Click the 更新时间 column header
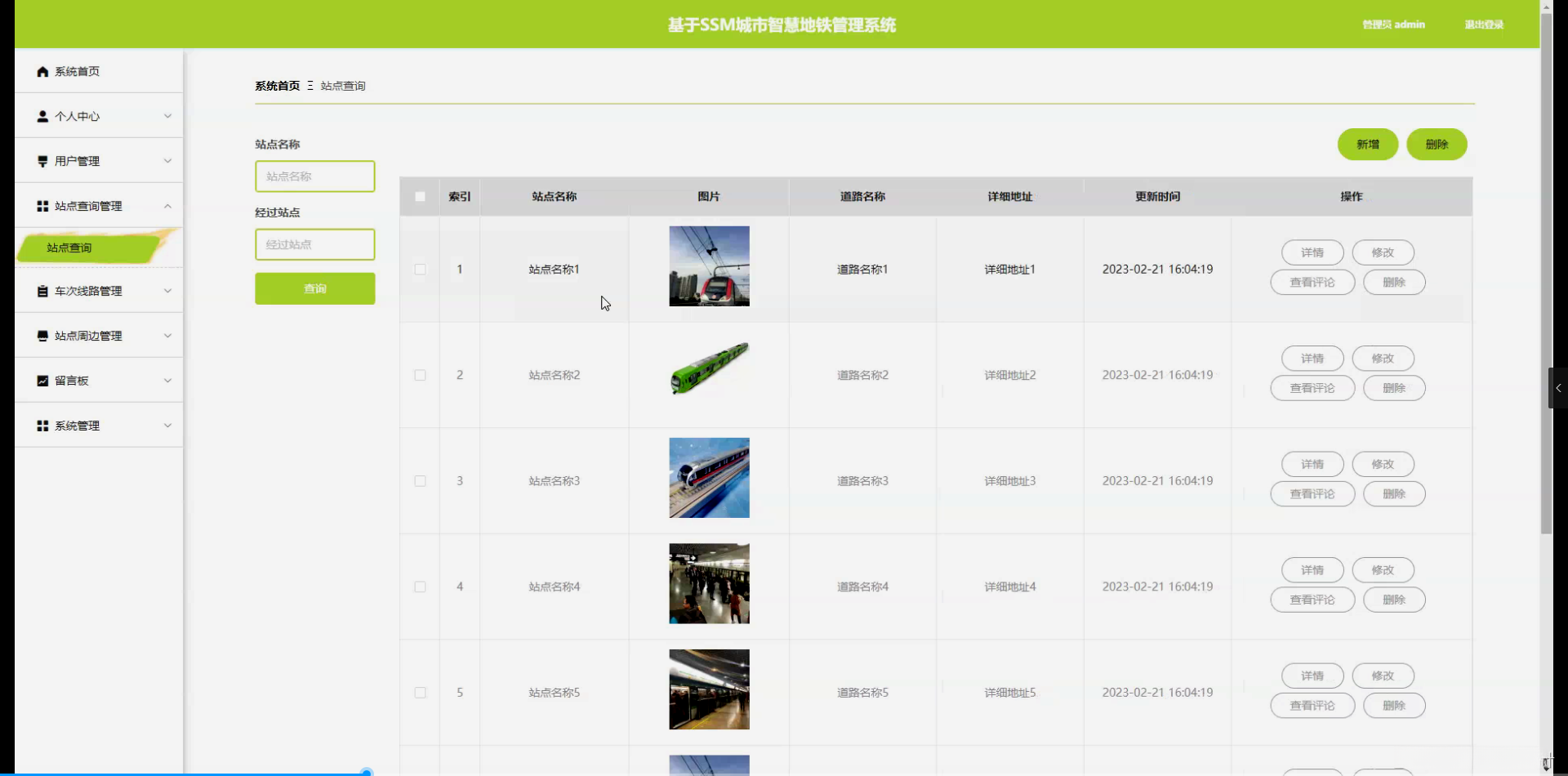This screenshot has width=1568, height=776. point(1157,197)
